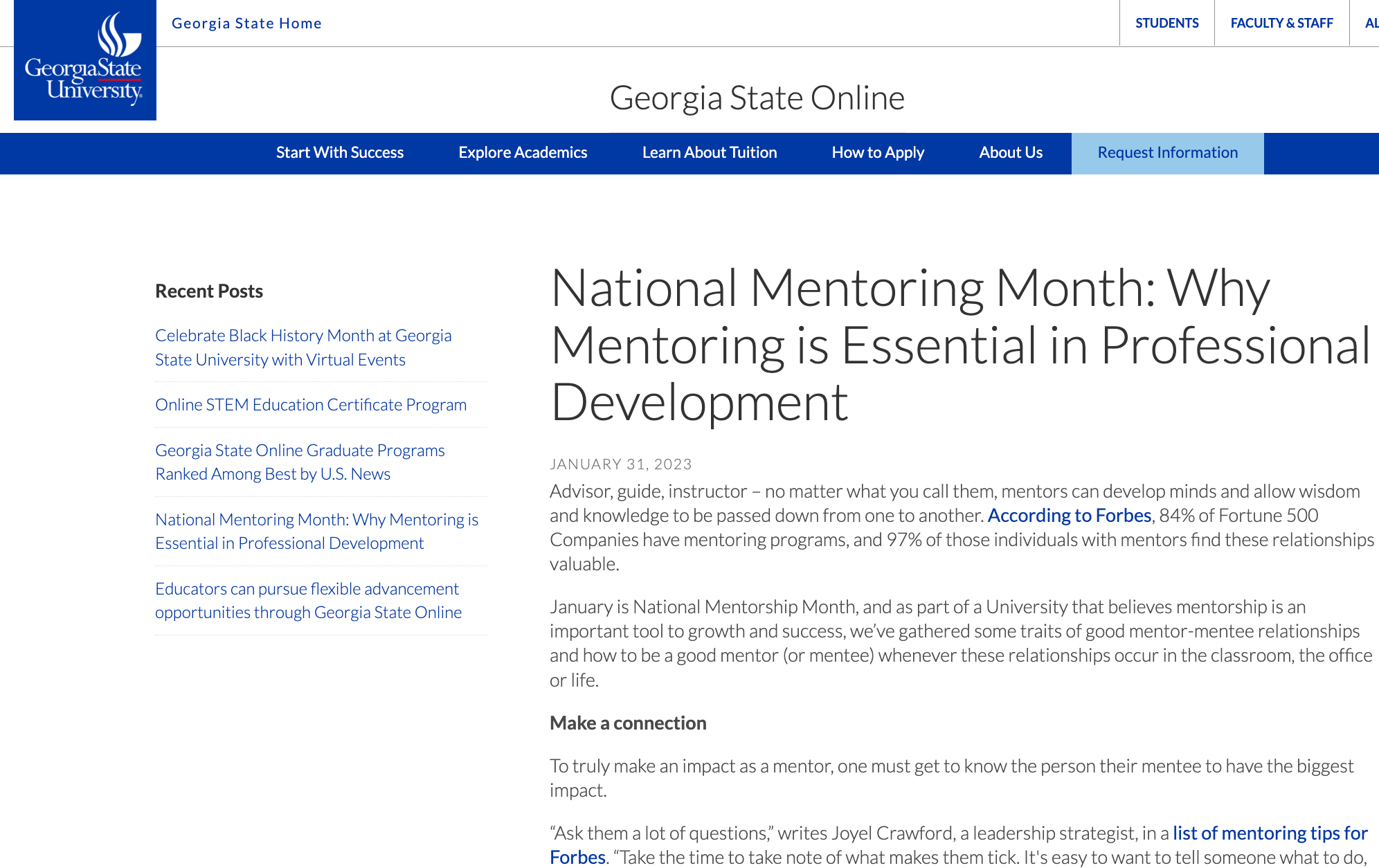
Task: Click the FACULTY & STAFF menu item
Action: tap(1282, 23)
